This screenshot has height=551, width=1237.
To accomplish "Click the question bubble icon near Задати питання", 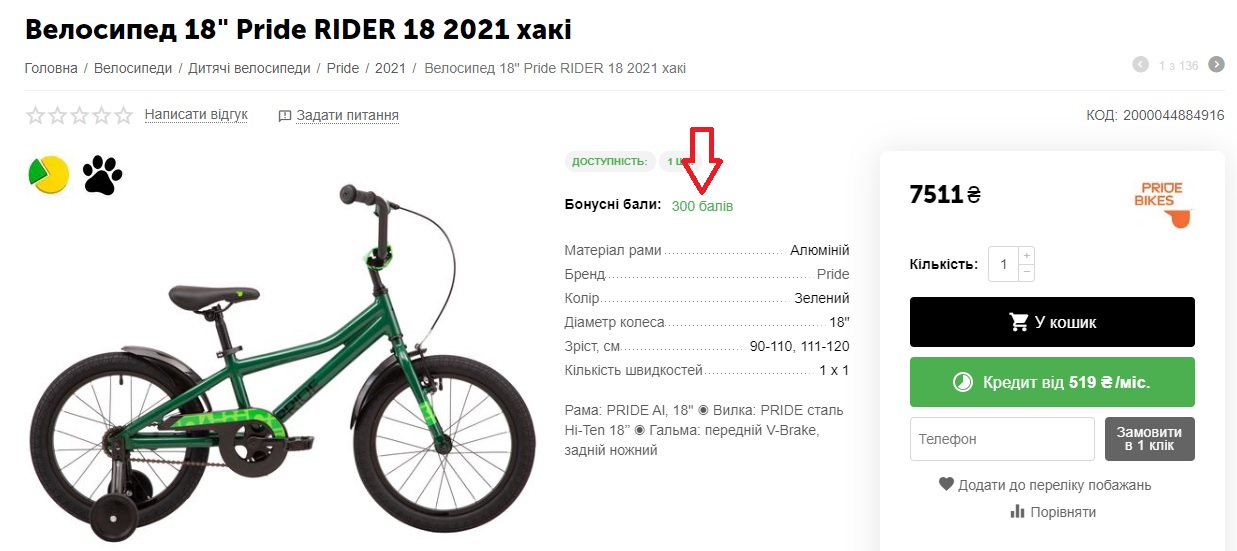I will pos(285,116).
